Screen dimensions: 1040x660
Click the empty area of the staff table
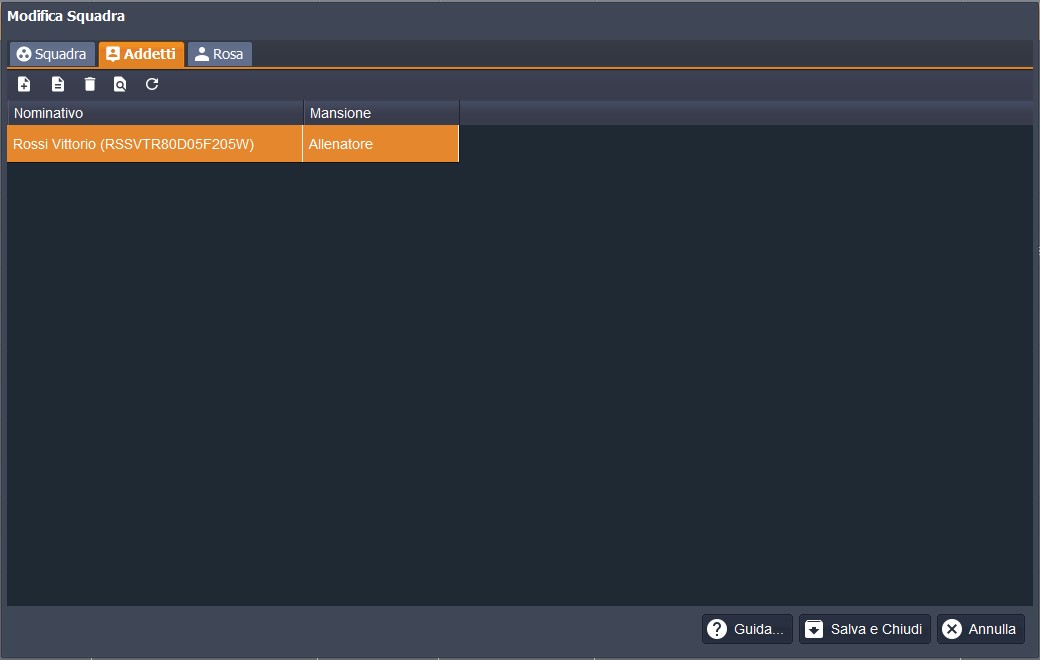[x=520, y=380]
